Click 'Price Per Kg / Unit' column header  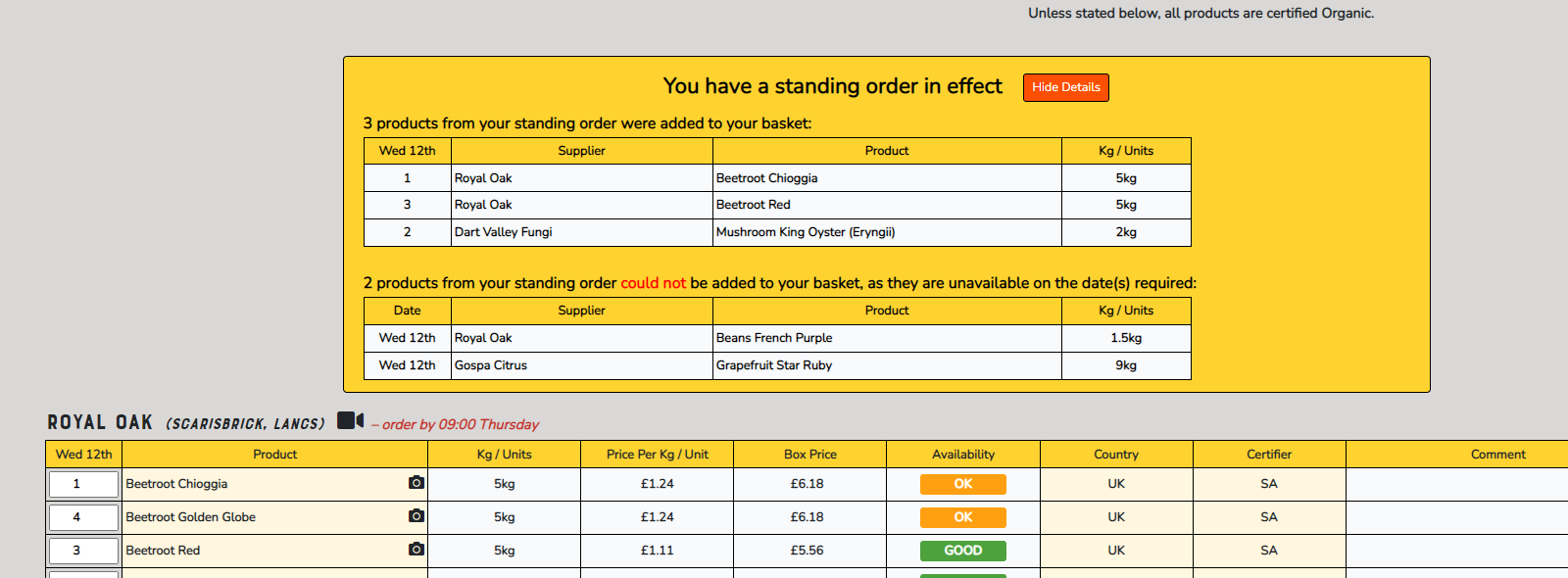(657, 455)
